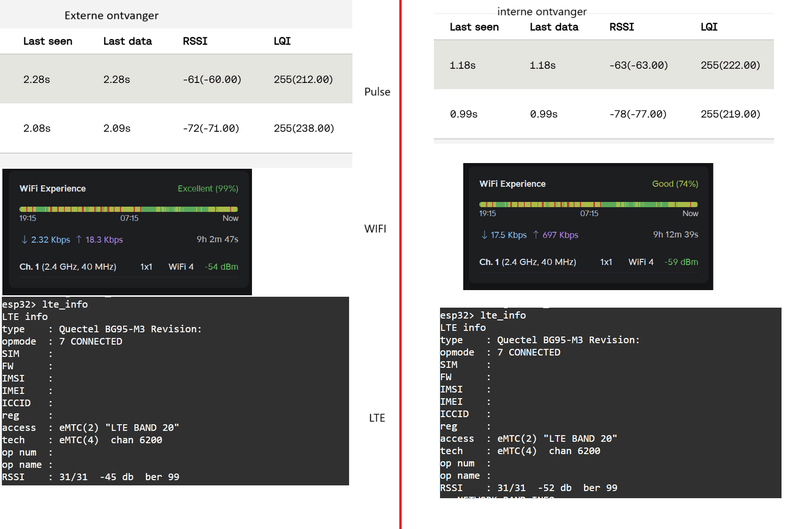800x529 pixels.
Task: Click the lte_info command in left terminal
Action: point(65,305)
